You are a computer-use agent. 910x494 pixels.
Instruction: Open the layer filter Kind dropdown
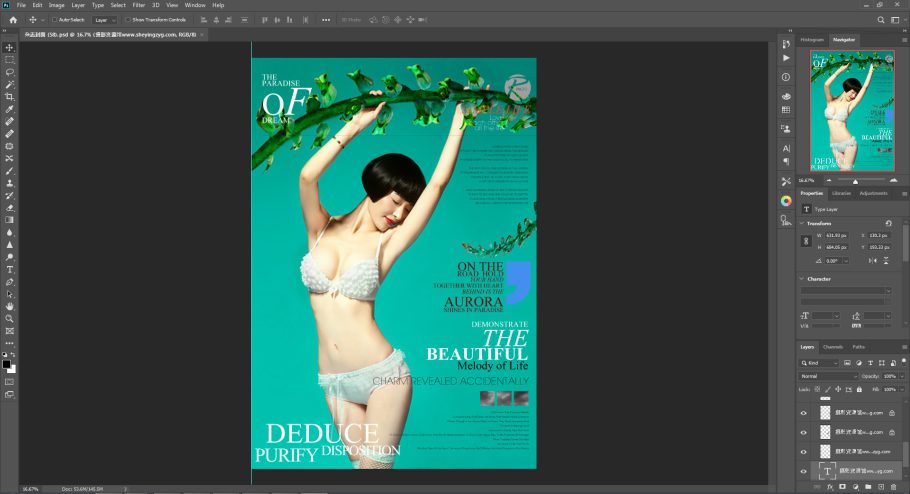pos(819,363)
